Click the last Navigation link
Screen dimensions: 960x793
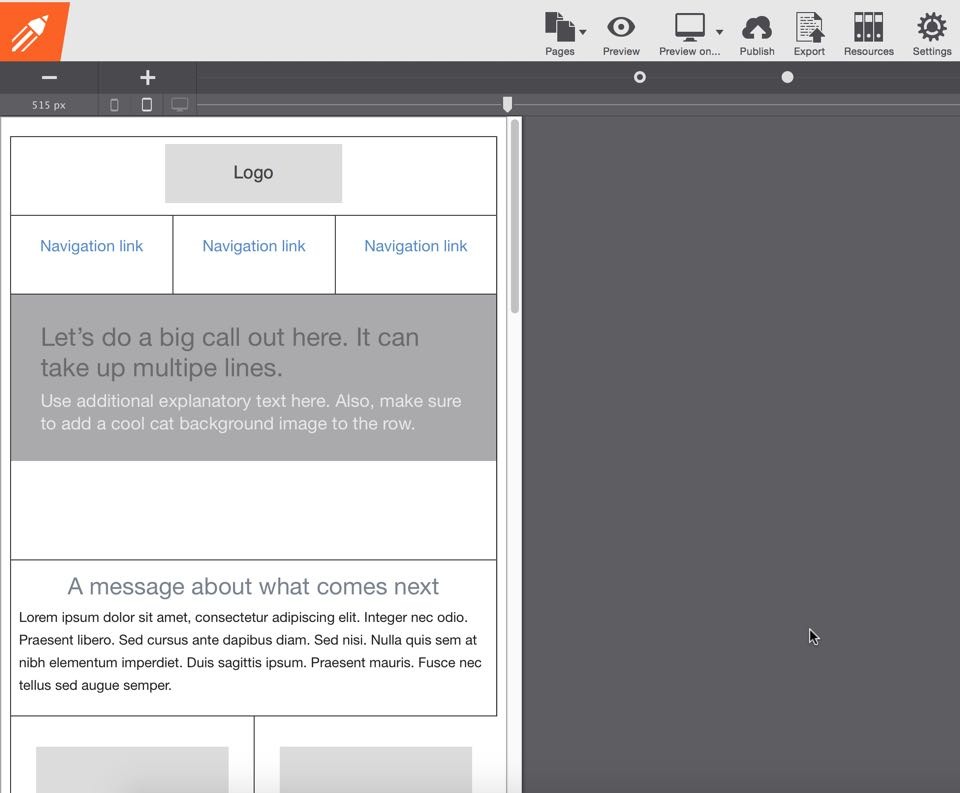[x=416, y=246]
